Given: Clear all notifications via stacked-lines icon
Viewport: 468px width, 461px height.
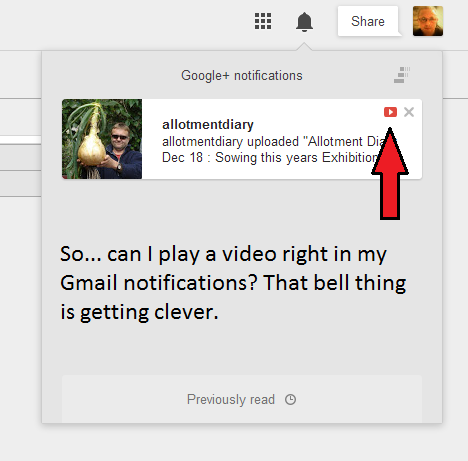Looking at the screenshot, I should click(x=401, y=75).
